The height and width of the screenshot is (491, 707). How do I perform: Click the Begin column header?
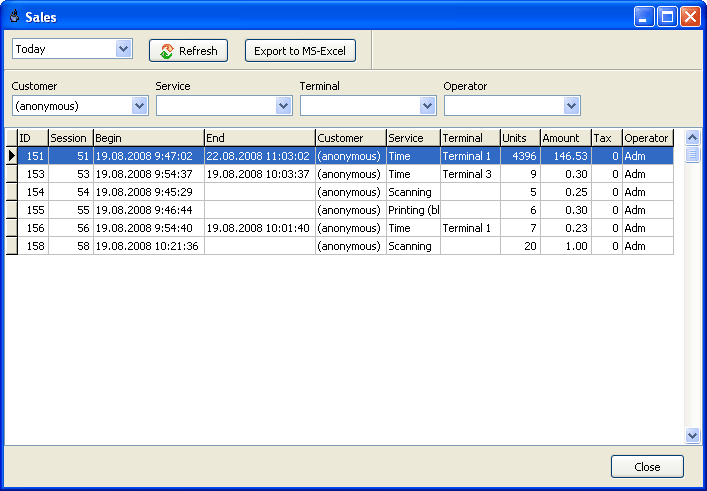coord(148,138)
